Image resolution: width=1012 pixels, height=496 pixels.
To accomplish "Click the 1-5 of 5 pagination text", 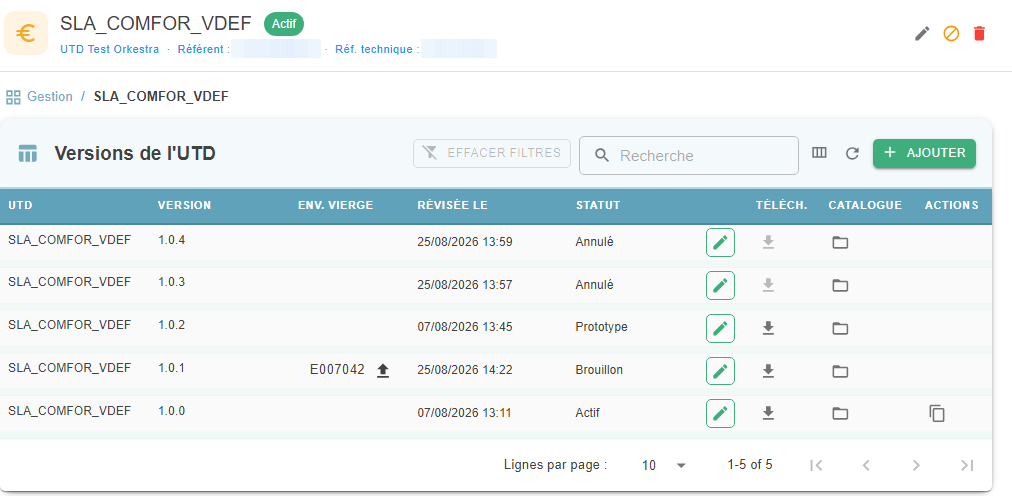I will click(750, 464).
